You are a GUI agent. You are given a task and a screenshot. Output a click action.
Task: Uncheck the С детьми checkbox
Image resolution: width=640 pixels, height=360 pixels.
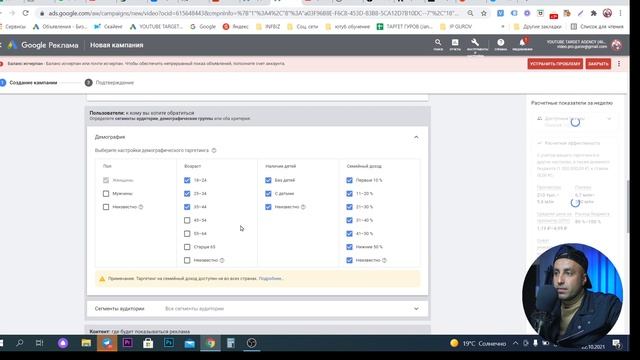(268, 193)
